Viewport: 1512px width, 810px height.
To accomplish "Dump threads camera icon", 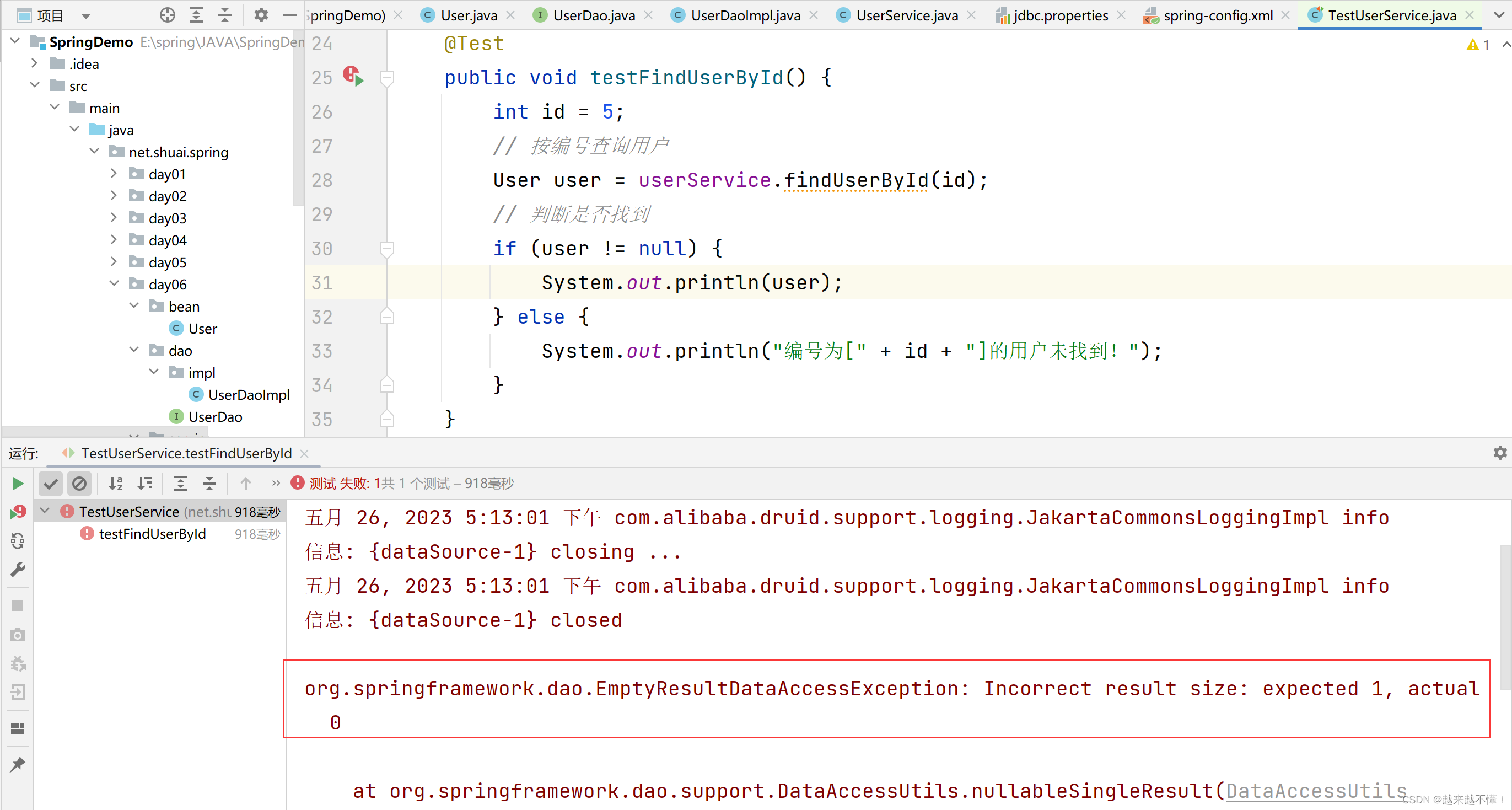I will pyautogui.click(x=18, y=635).
